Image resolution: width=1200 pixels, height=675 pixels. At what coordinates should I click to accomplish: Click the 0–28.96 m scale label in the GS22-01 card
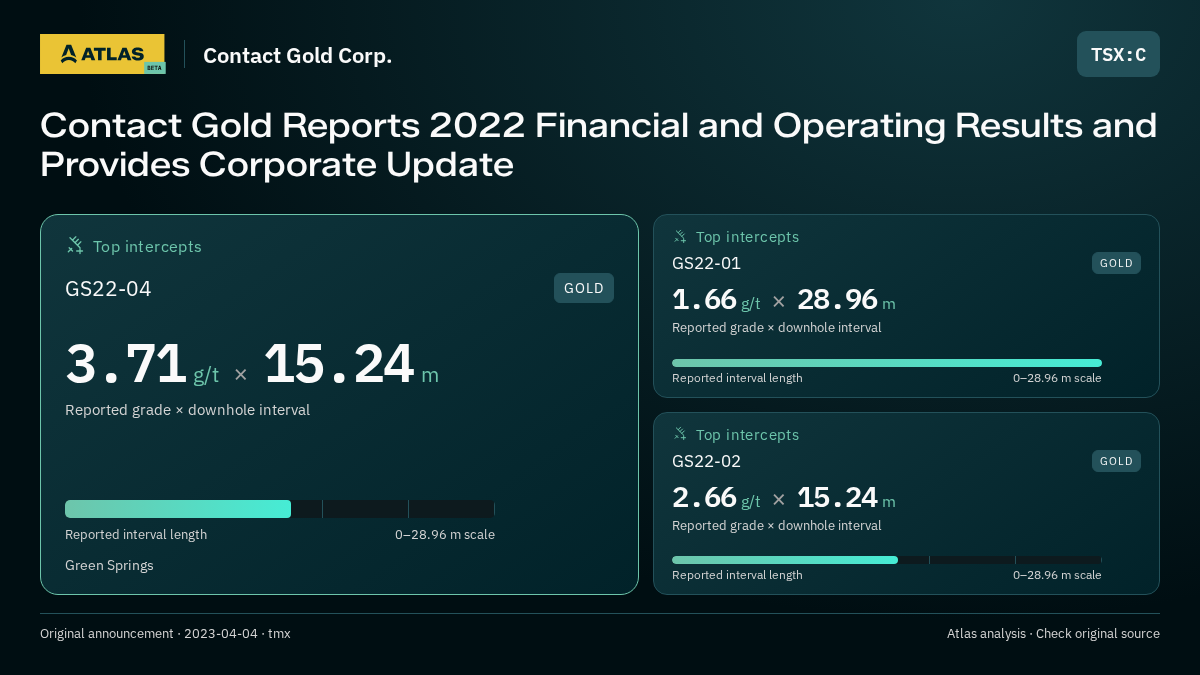pos(1057,378)
